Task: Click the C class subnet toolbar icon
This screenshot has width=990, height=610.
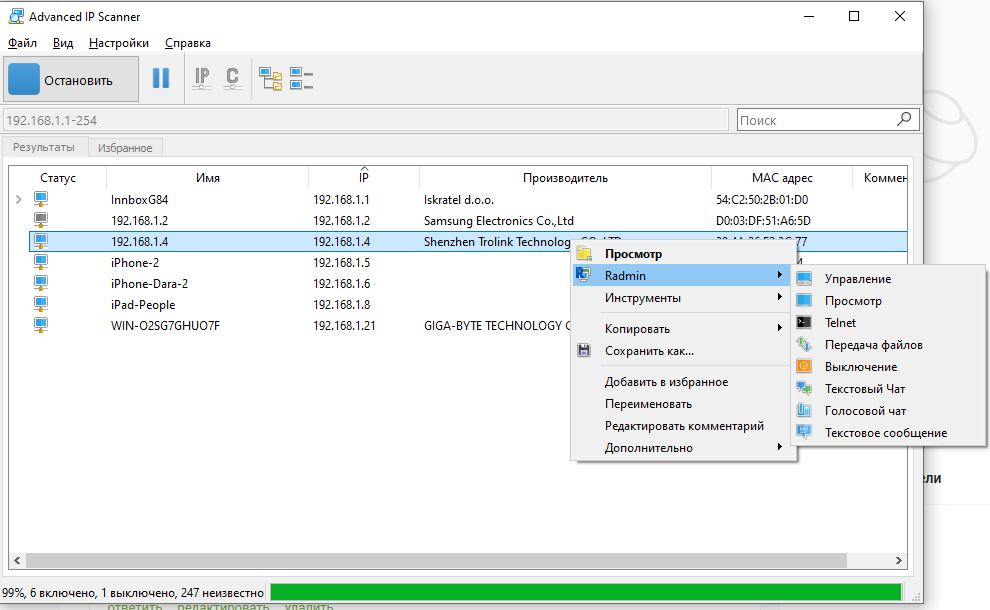Action: pos(232,78)
